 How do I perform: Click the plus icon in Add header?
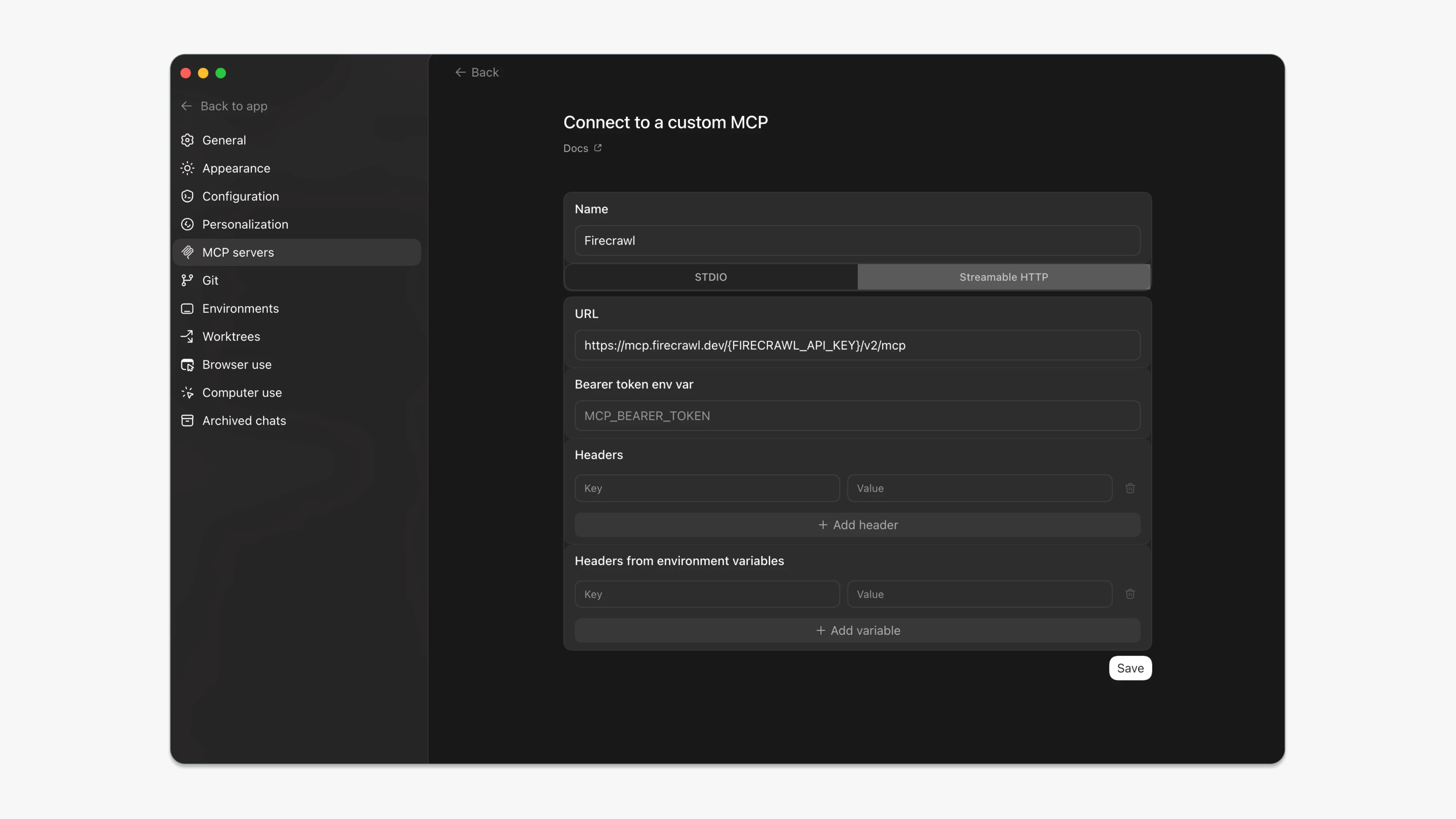point(823,525)
